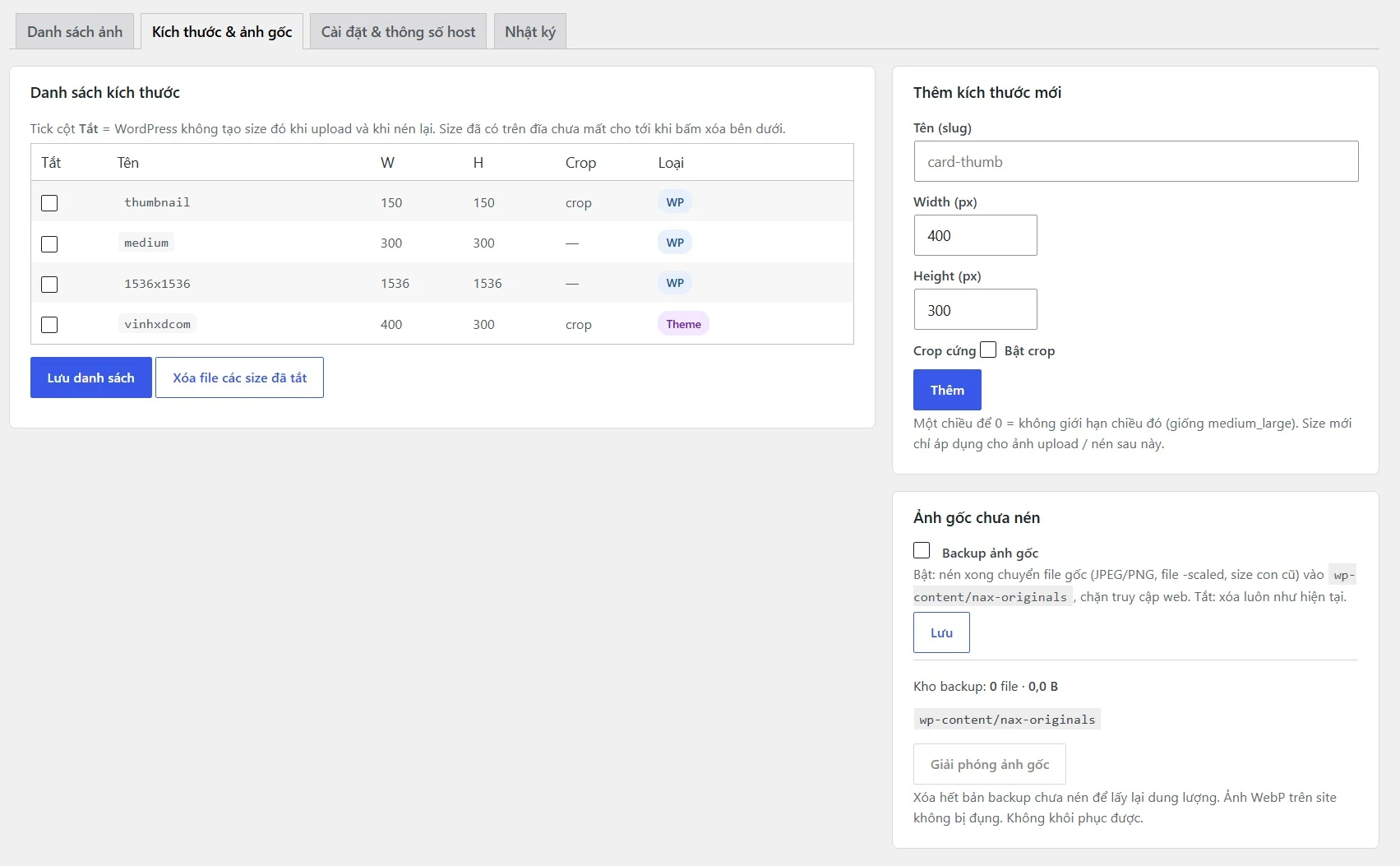The height and width of the screenshot is (866, 1400).
Task: Click the Thêm kích thước mới heading
Action: tap(987, 92)
